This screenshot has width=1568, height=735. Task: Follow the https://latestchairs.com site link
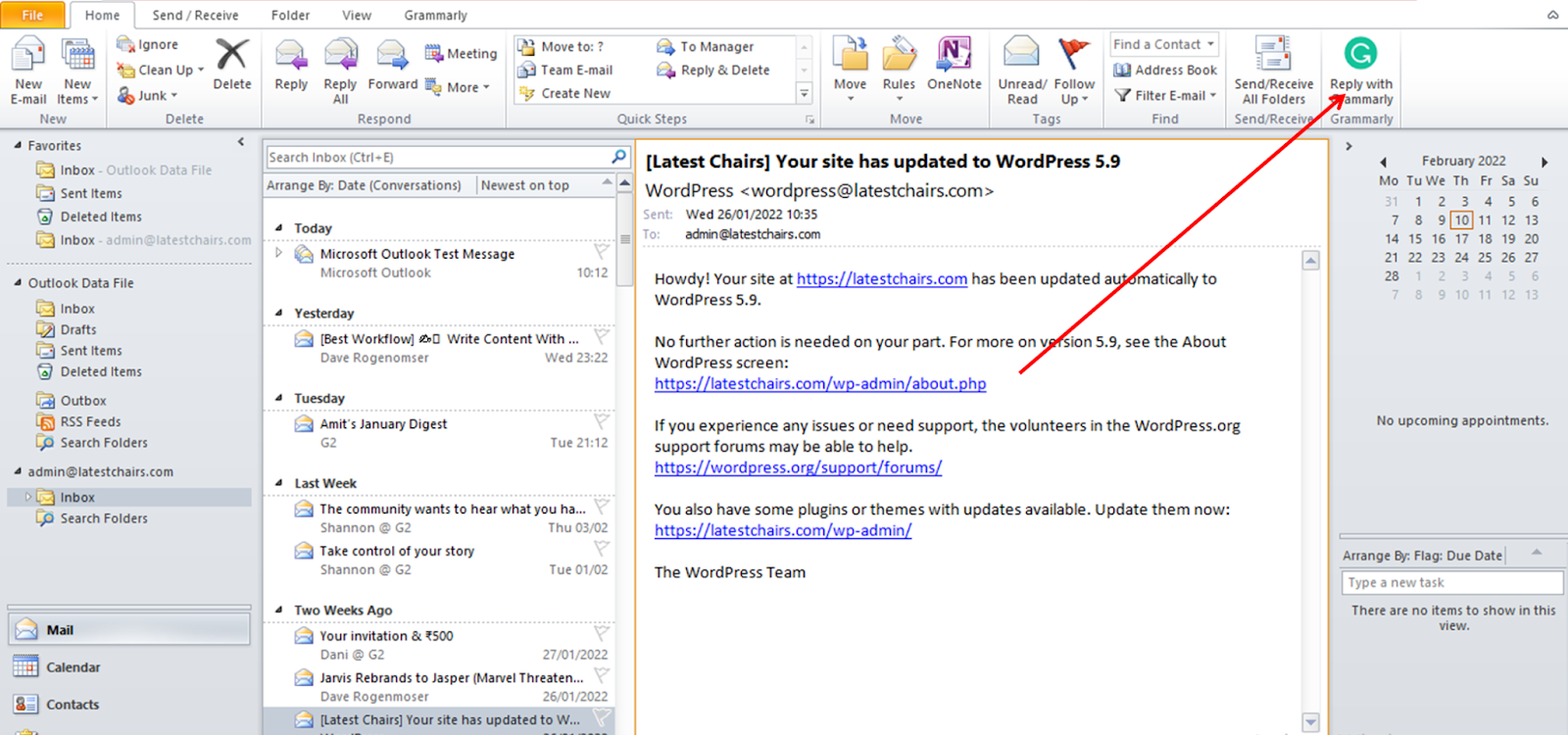882,278
